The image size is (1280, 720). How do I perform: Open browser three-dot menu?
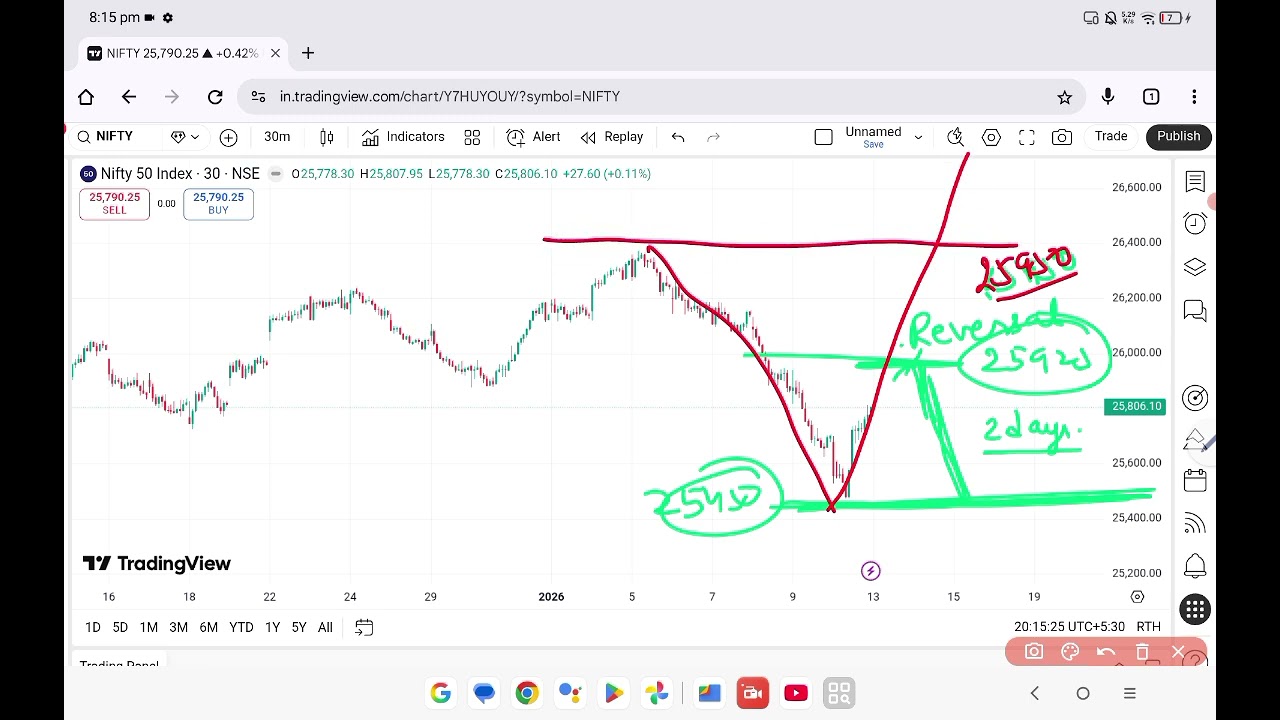point(1194,97)
